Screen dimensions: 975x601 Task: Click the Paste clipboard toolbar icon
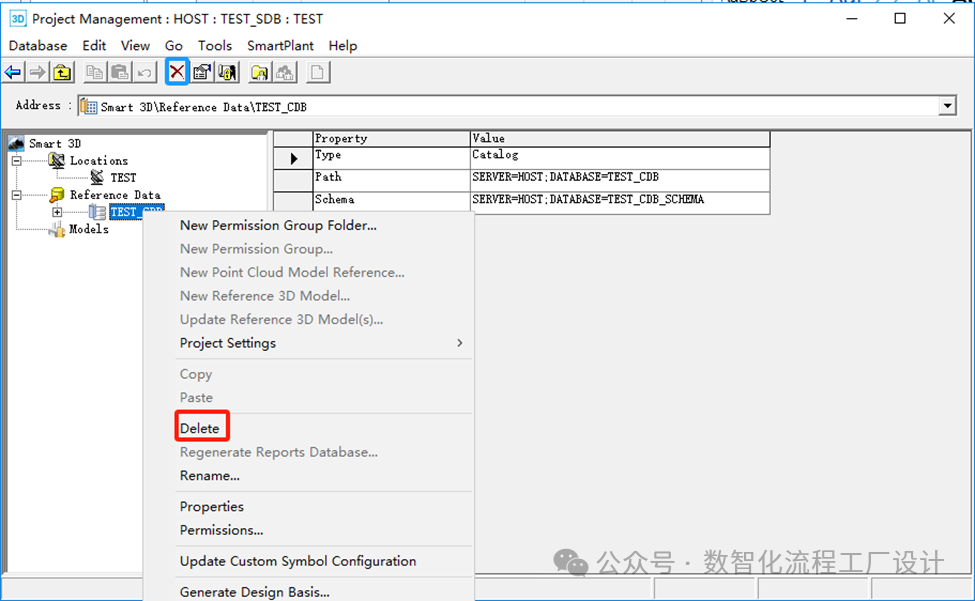[x=119, y=73]
